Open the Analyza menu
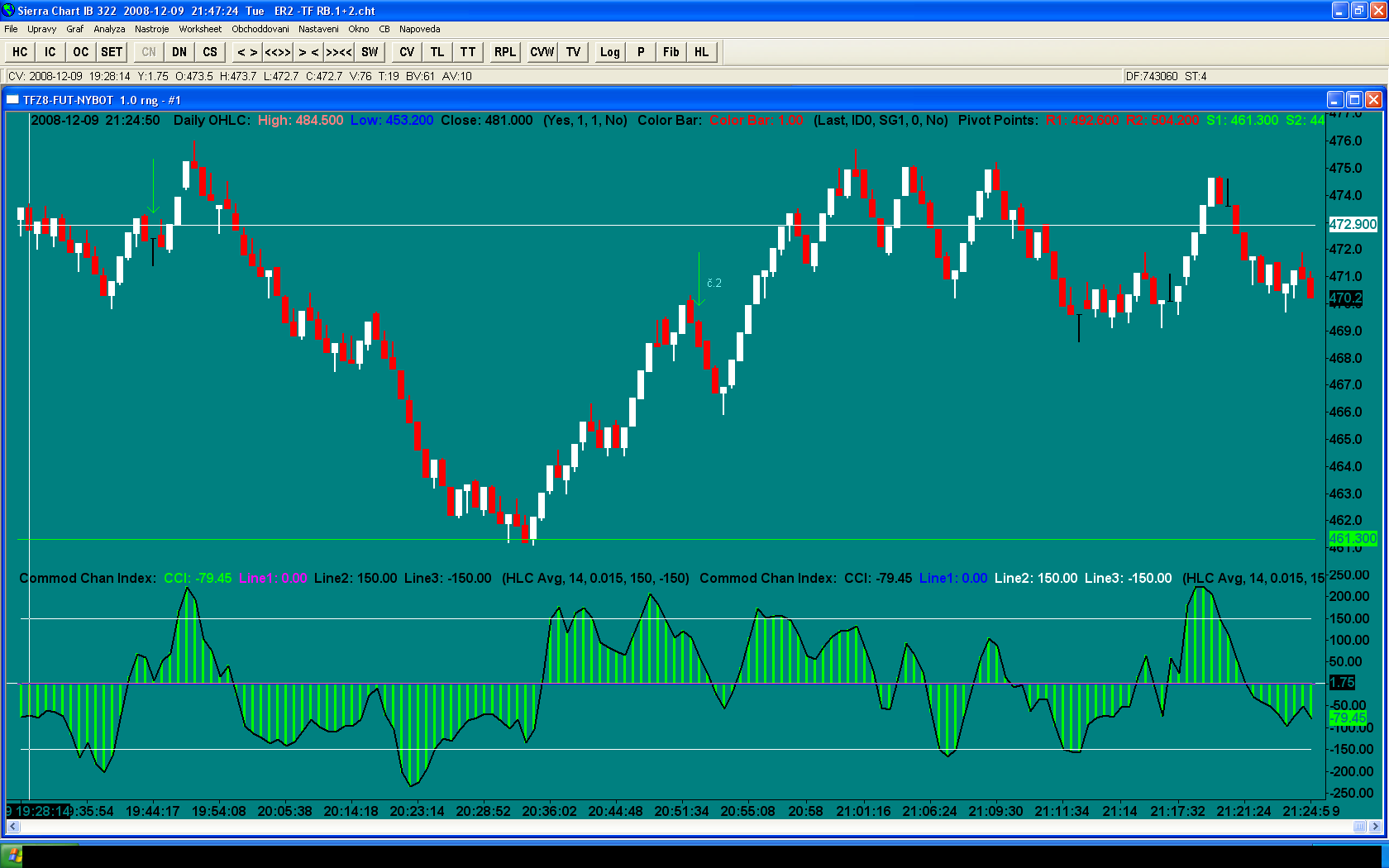 (109, 29)
